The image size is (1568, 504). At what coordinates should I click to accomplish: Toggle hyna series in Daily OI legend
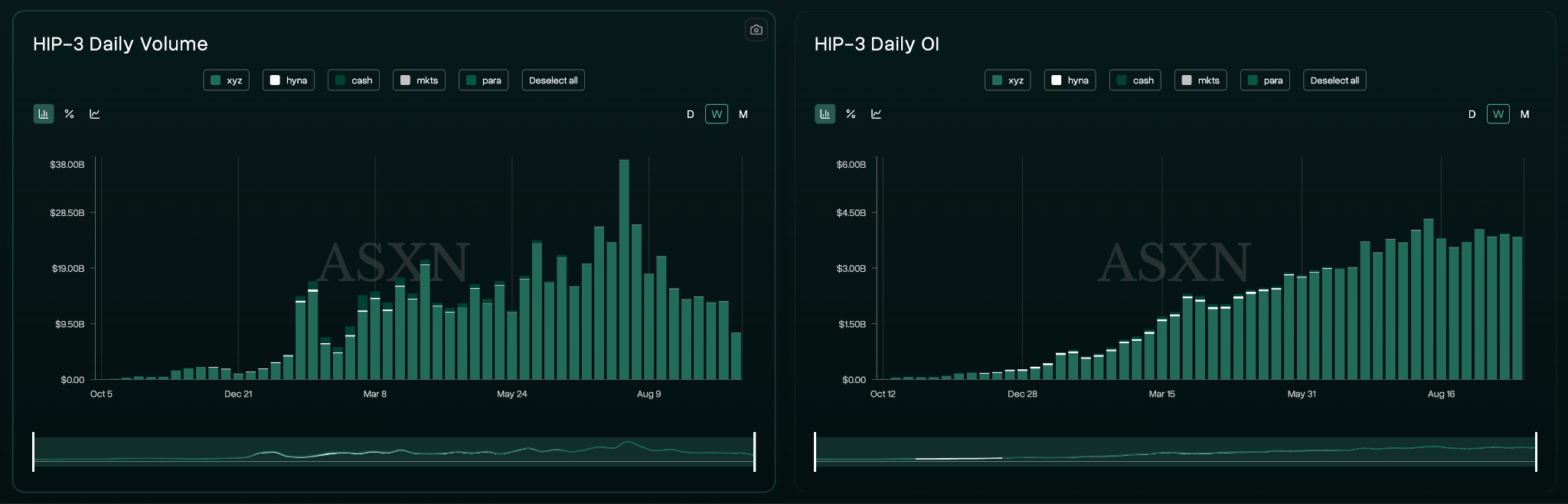(1070, 80)
